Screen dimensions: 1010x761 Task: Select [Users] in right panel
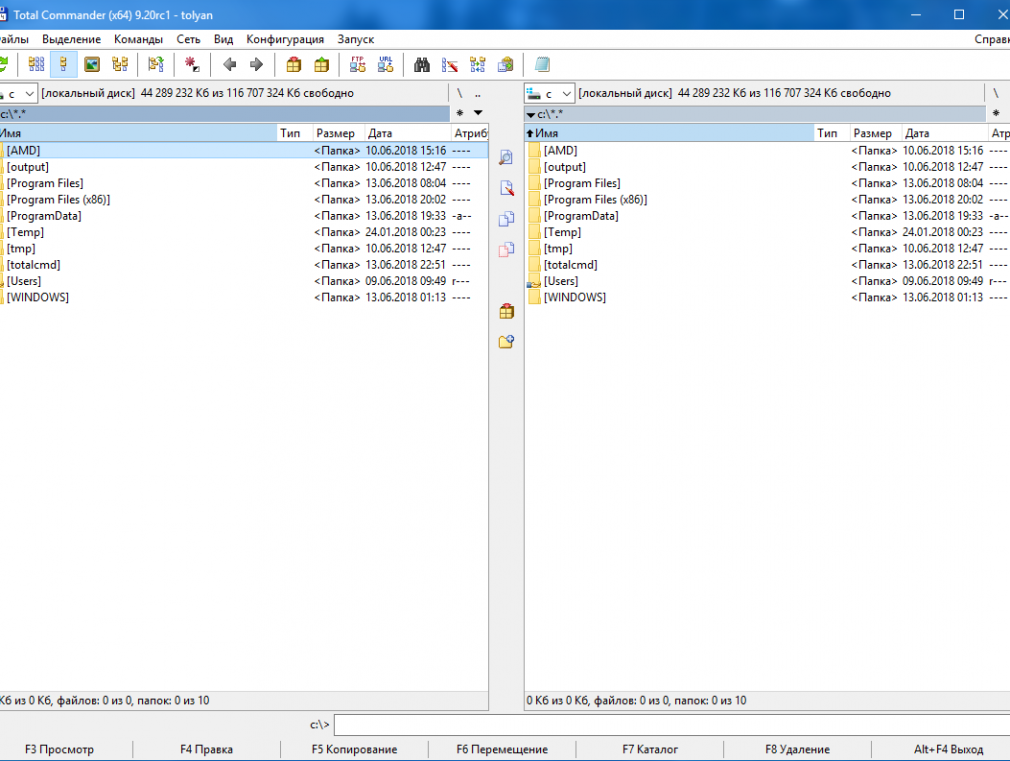(767, 281)
